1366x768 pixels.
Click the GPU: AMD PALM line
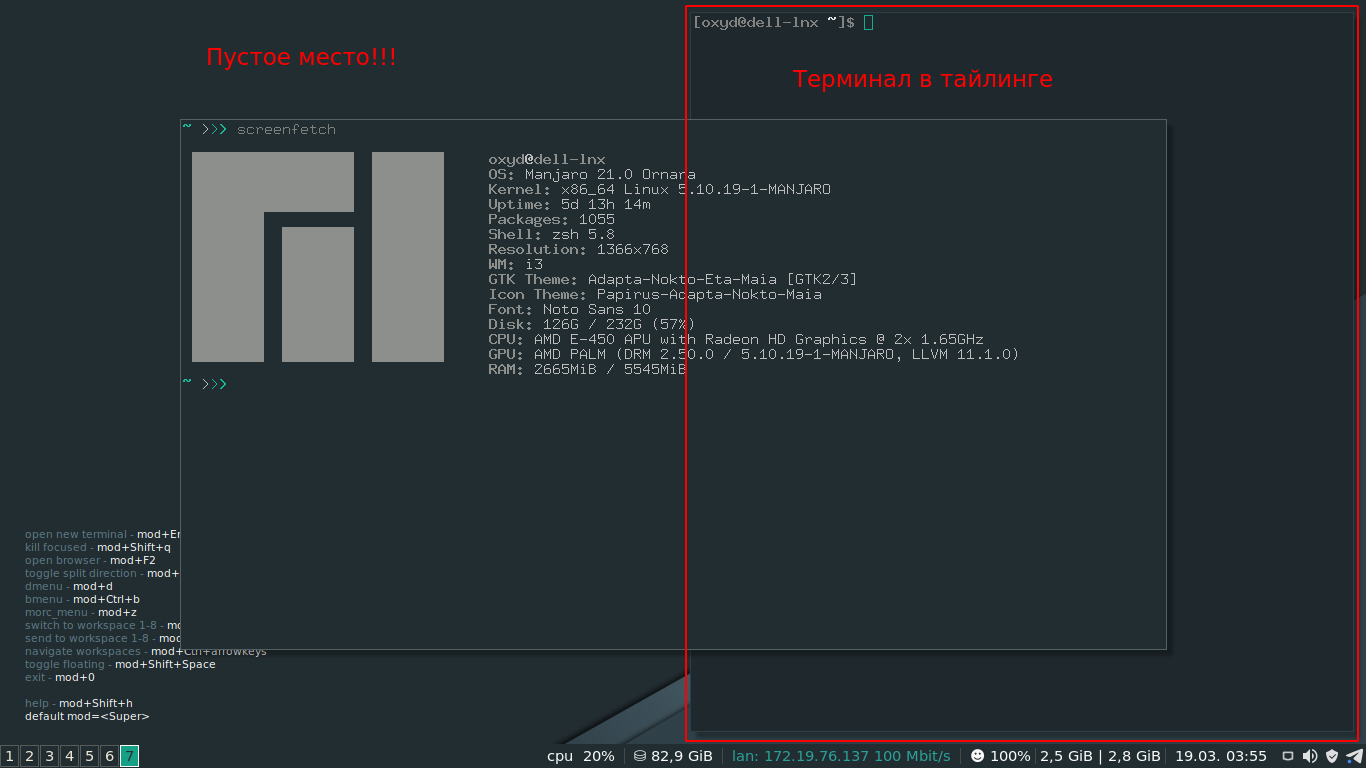(754, 355)
